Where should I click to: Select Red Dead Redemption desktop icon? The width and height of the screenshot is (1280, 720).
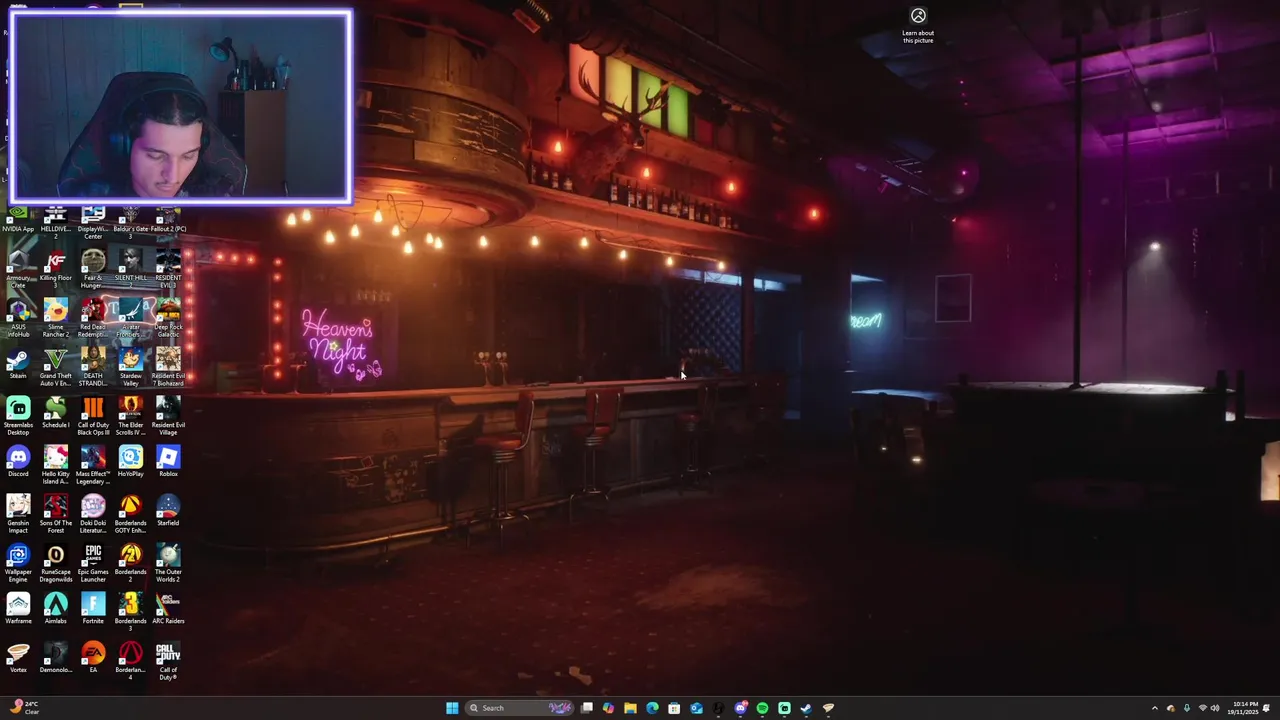coord(93,318)
